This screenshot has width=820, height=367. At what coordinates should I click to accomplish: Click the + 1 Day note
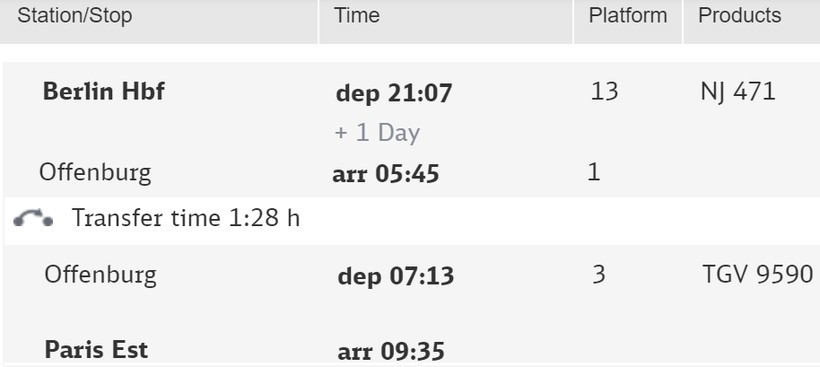(x=377, y=133)
